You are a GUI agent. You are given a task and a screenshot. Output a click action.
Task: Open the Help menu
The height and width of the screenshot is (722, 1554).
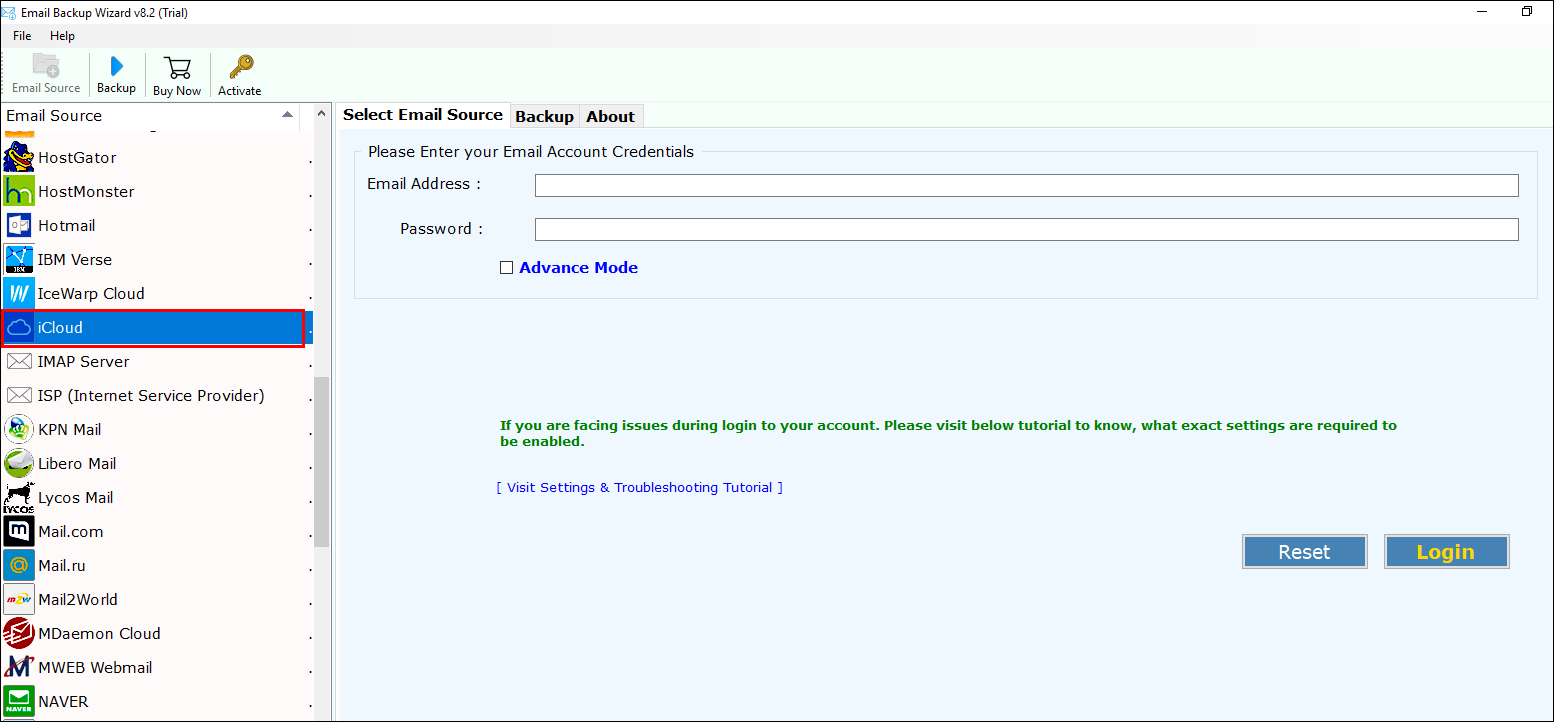point(62,36)
